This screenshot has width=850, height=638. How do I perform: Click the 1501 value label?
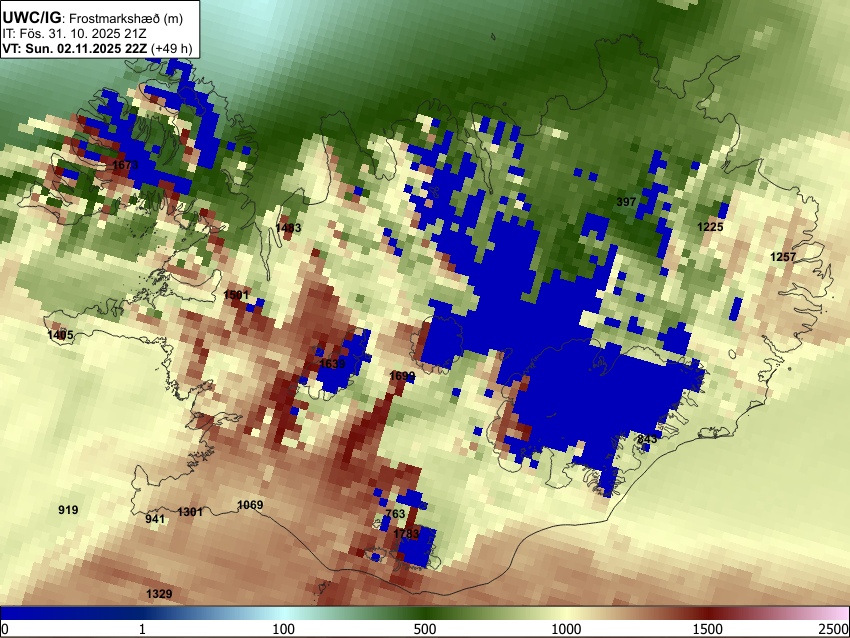[236, 295]
